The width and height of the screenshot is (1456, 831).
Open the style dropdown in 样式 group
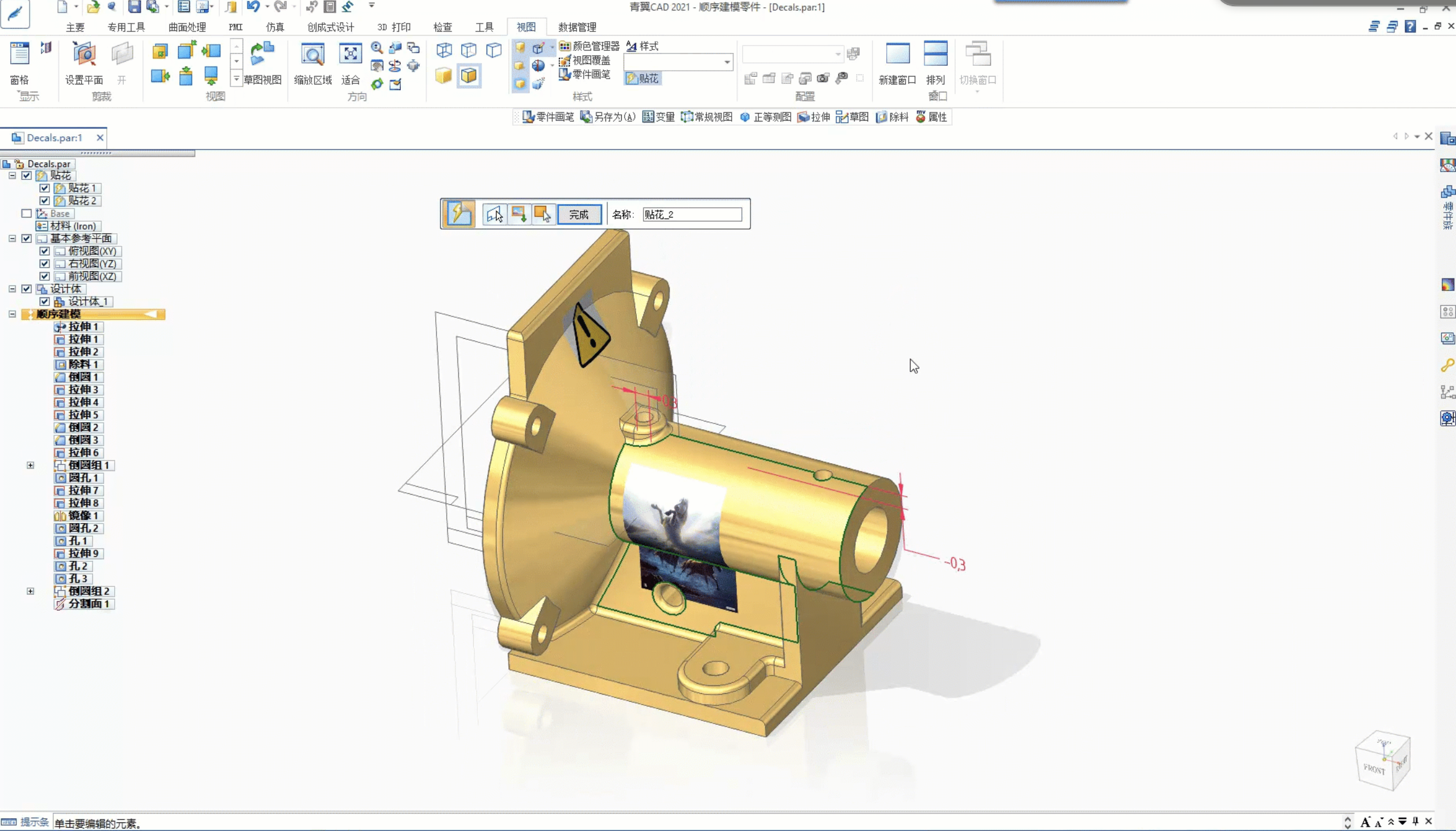(727, 62)
